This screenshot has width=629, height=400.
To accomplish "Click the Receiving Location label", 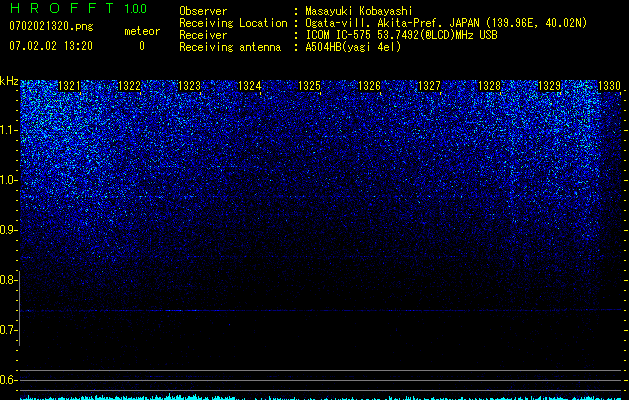I will click(x=233, y=23).
